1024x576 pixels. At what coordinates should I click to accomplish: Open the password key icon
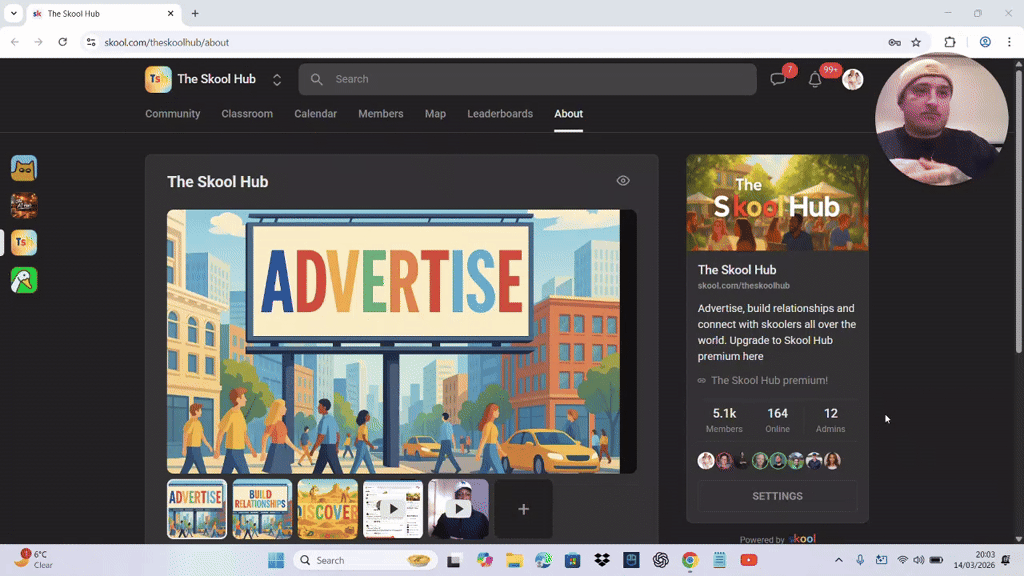pyautogui.click(x=895, y=42)
